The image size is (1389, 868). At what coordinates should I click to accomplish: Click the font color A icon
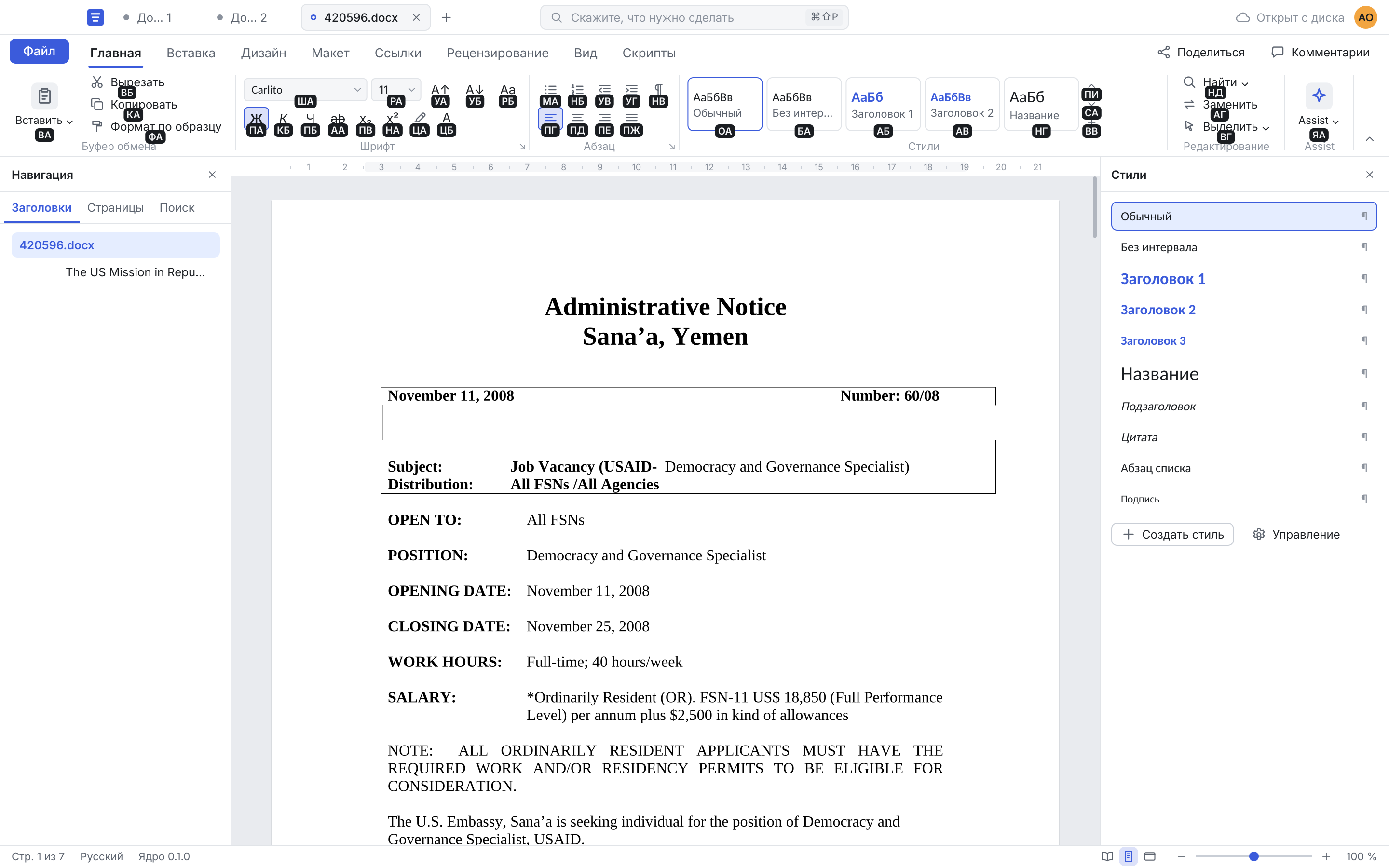point(447,118)
